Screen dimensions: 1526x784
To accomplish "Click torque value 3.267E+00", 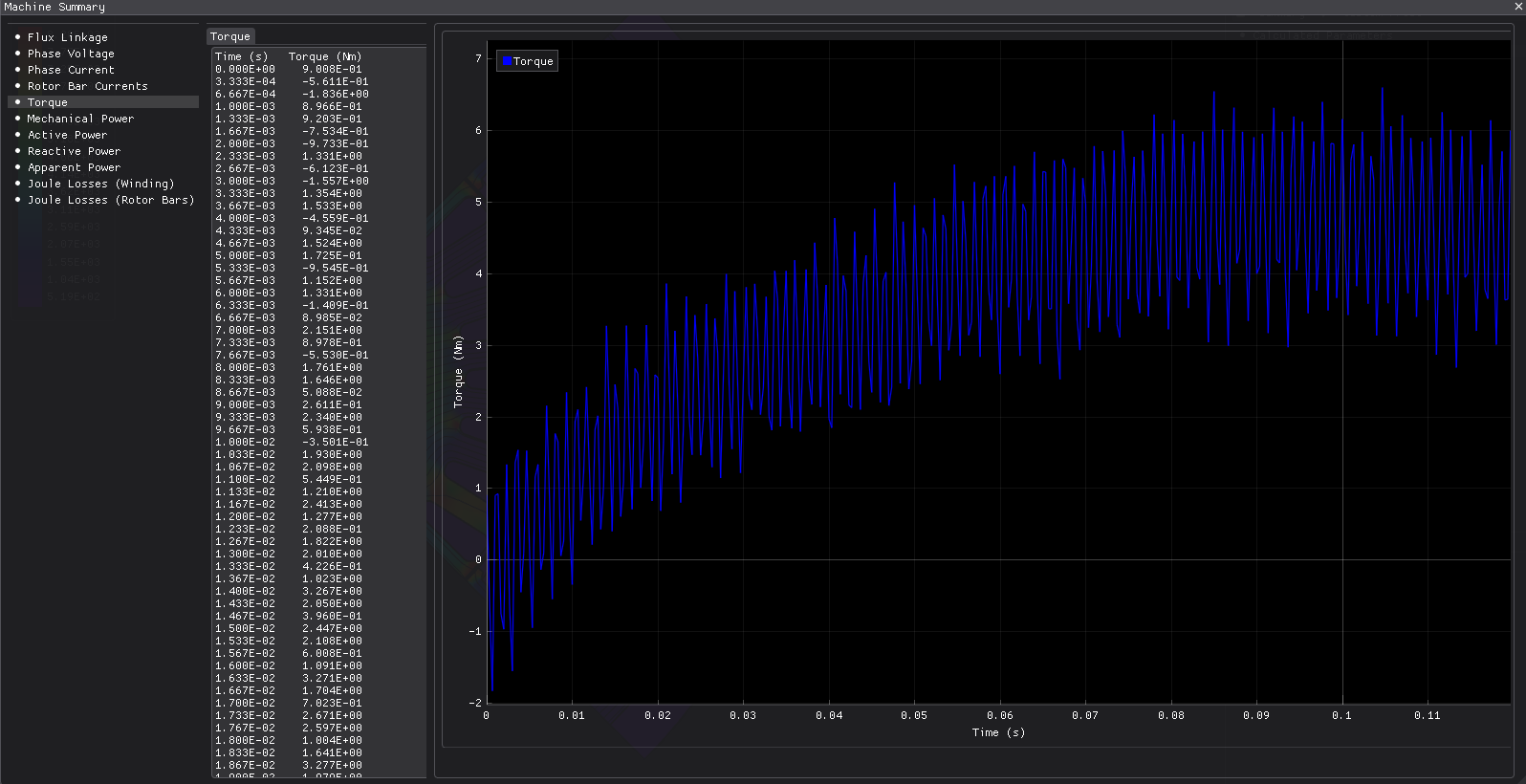I will (x=332, y=591).
